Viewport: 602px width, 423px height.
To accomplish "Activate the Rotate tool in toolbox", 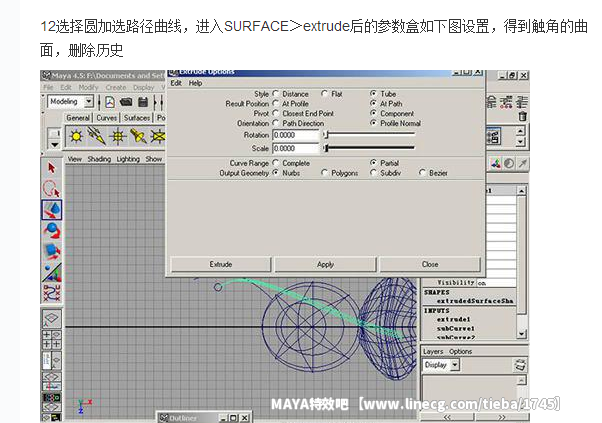I will tap(51, 230).
